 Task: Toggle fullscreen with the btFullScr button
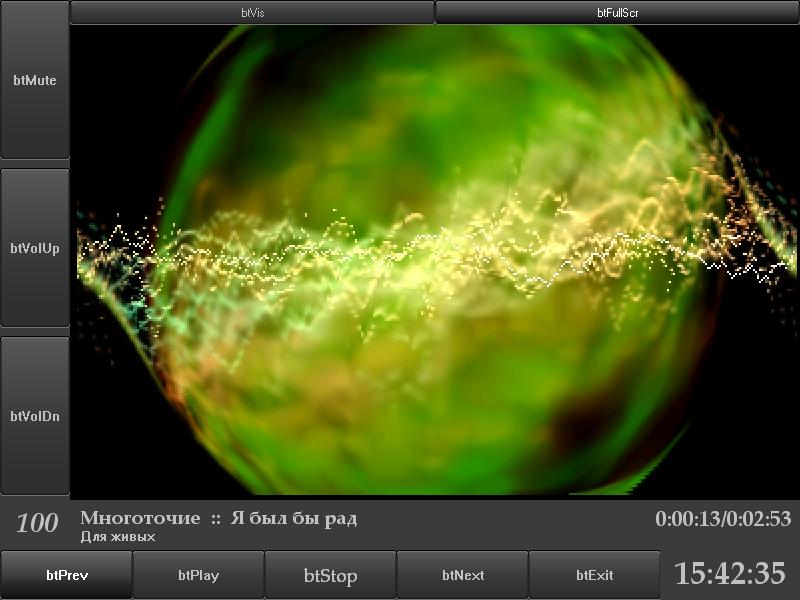[x=617, y=12]
